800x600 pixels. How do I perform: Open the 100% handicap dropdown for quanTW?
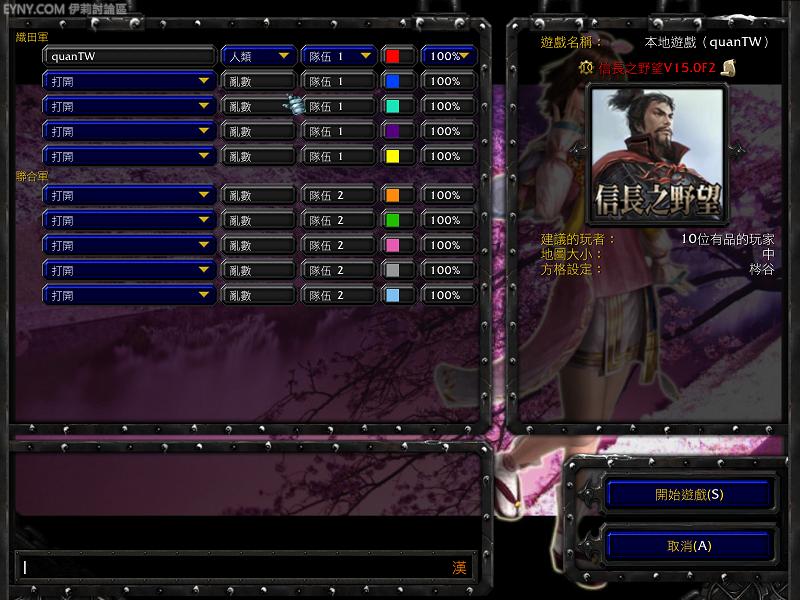449,56
